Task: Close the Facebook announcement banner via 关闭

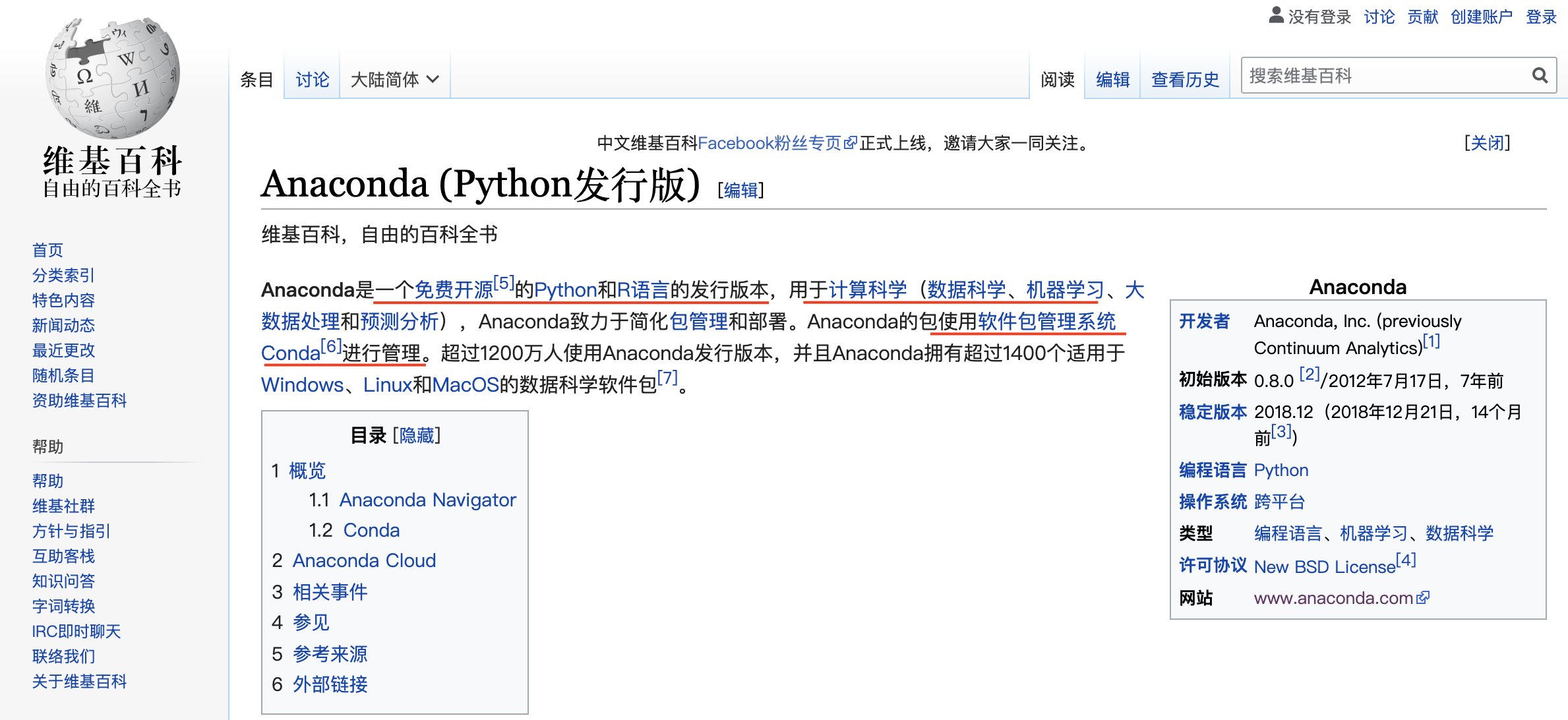Action: point(1488,142)
